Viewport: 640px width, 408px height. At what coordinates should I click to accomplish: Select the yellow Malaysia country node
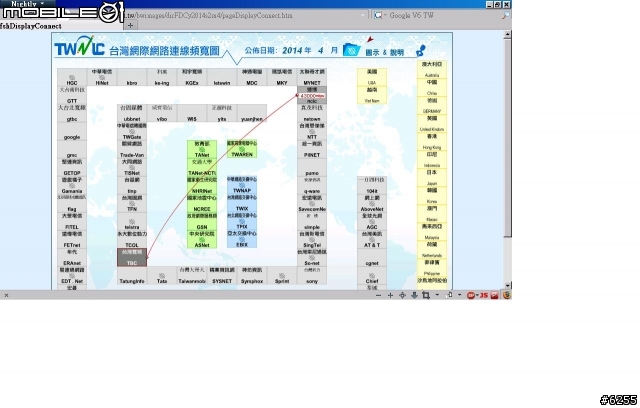click(432, 231)
